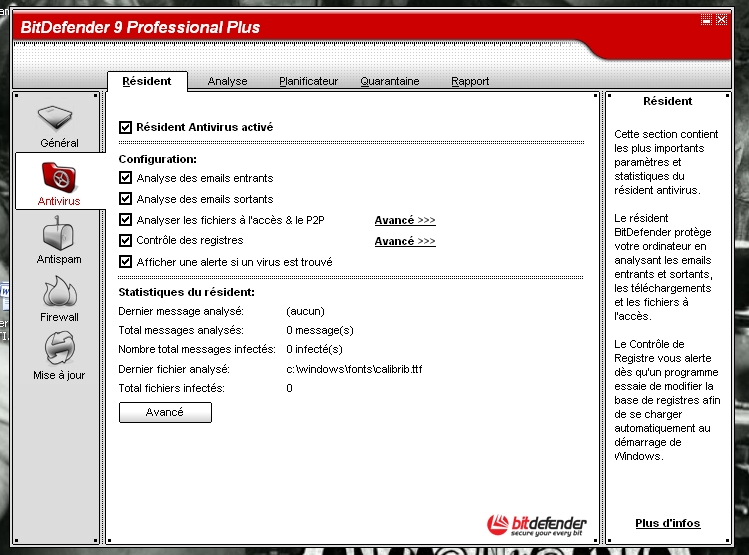The height and width of the screenshot is (555, 749).
Task: Click the value 0 infecté(s)
Action: click(x=314, y=349)
